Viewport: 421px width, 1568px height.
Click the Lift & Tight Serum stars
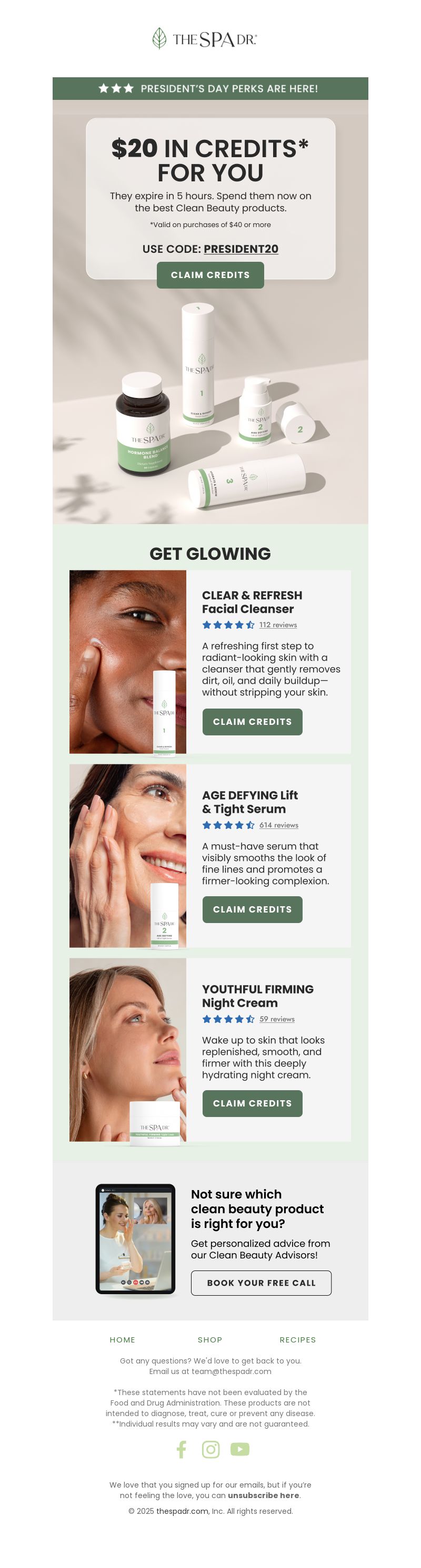click(228, 825)
